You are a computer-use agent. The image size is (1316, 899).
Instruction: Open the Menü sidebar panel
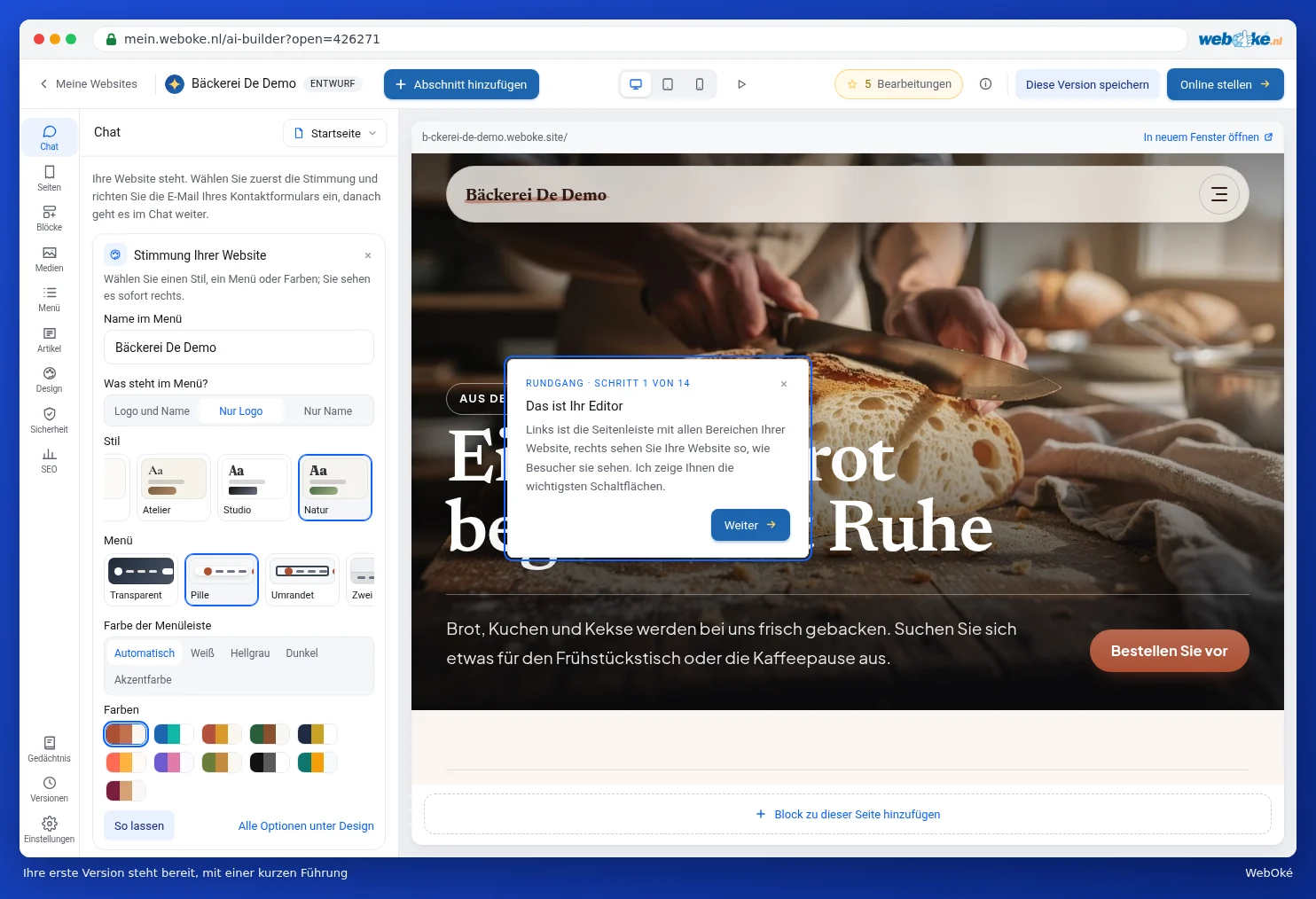[x=49, y=299]
